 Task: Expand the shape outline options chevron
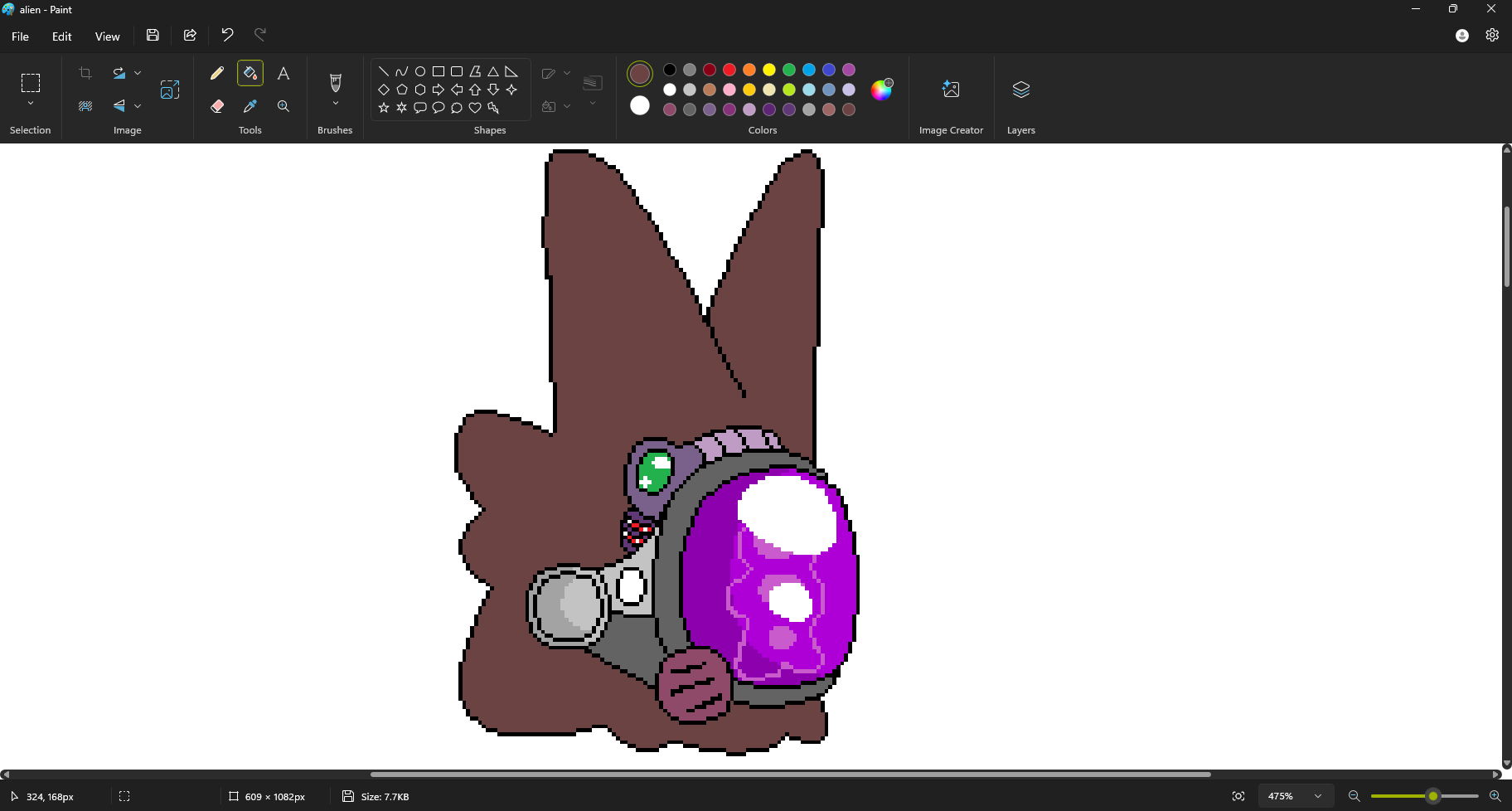(x=567, y=73)
